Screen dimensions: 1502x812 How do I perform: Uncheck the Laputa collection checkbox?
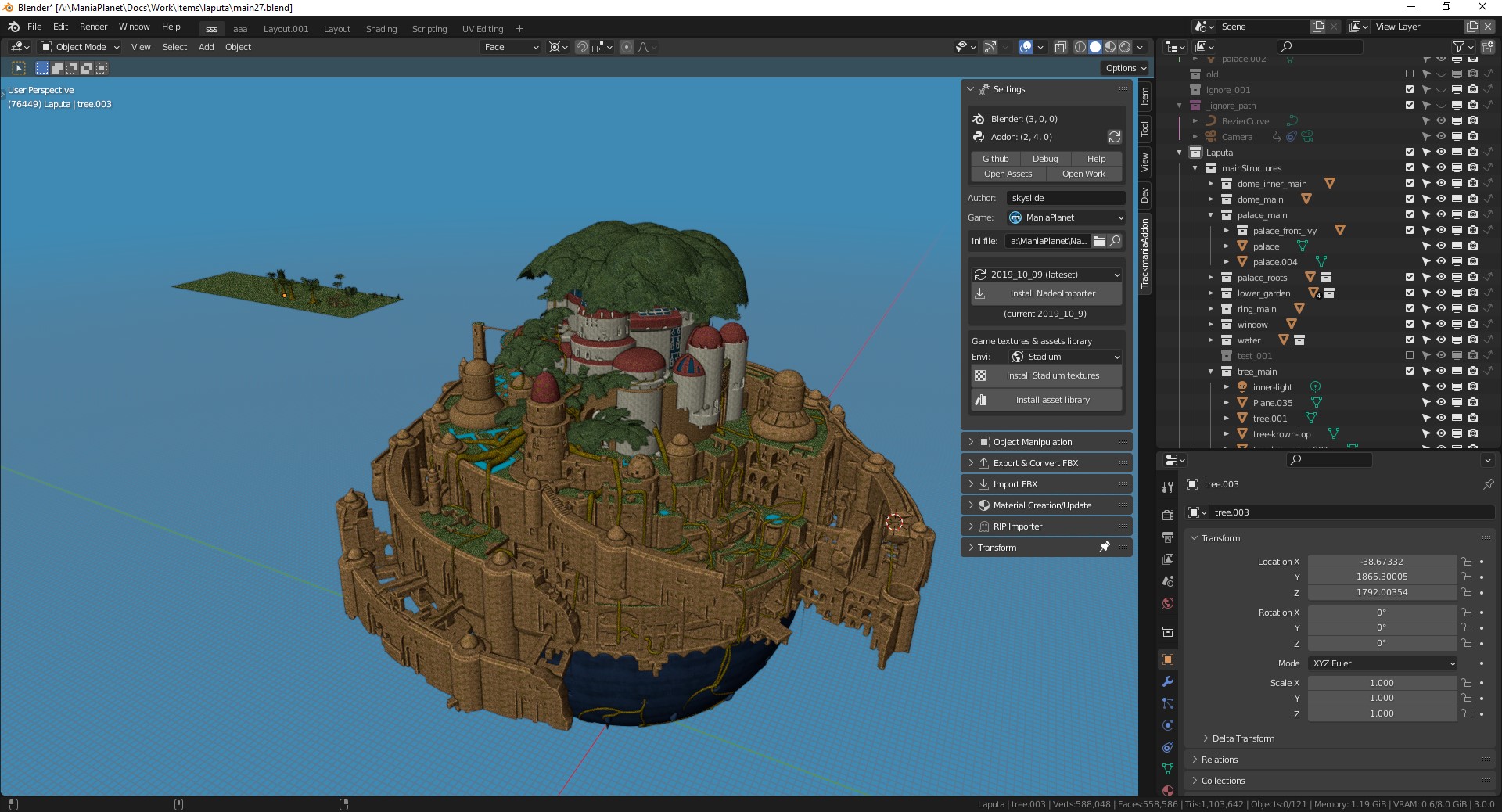click(x=1410, y=153)
